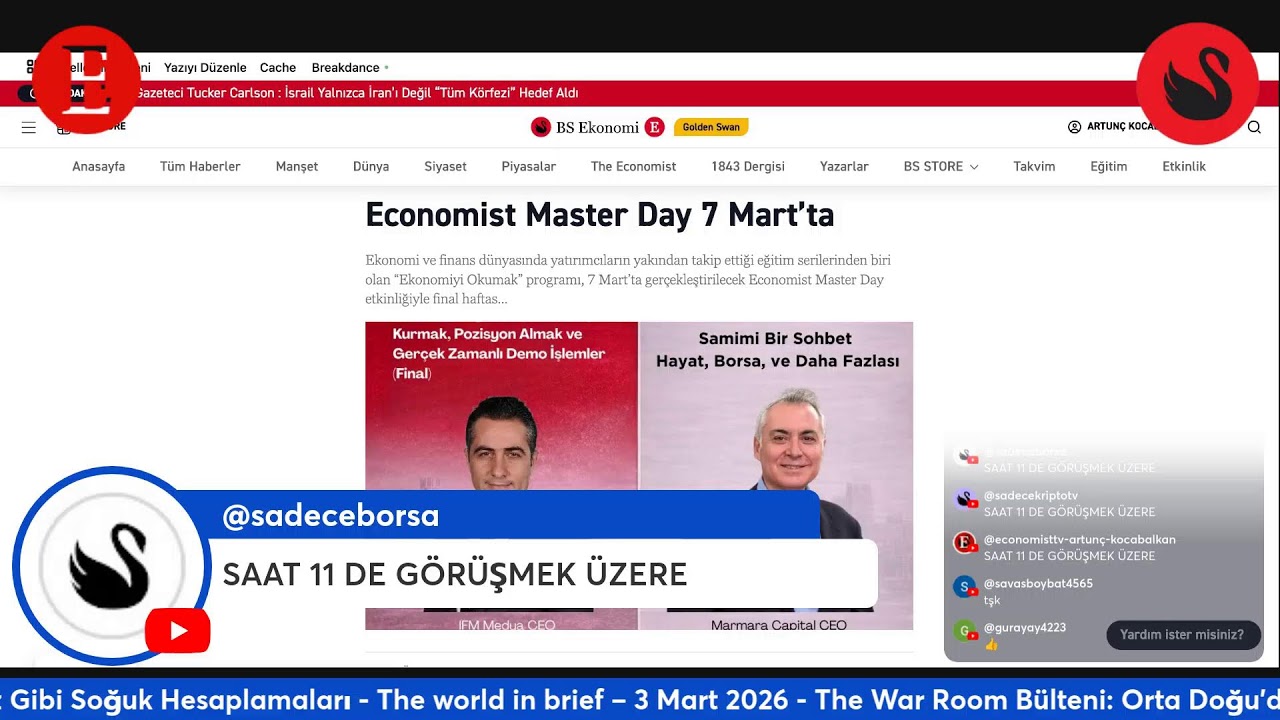Click the @sadecekriptotv username in chat
The height and width of the screenshot is (720, 1280).
(x=1031, y=496)
